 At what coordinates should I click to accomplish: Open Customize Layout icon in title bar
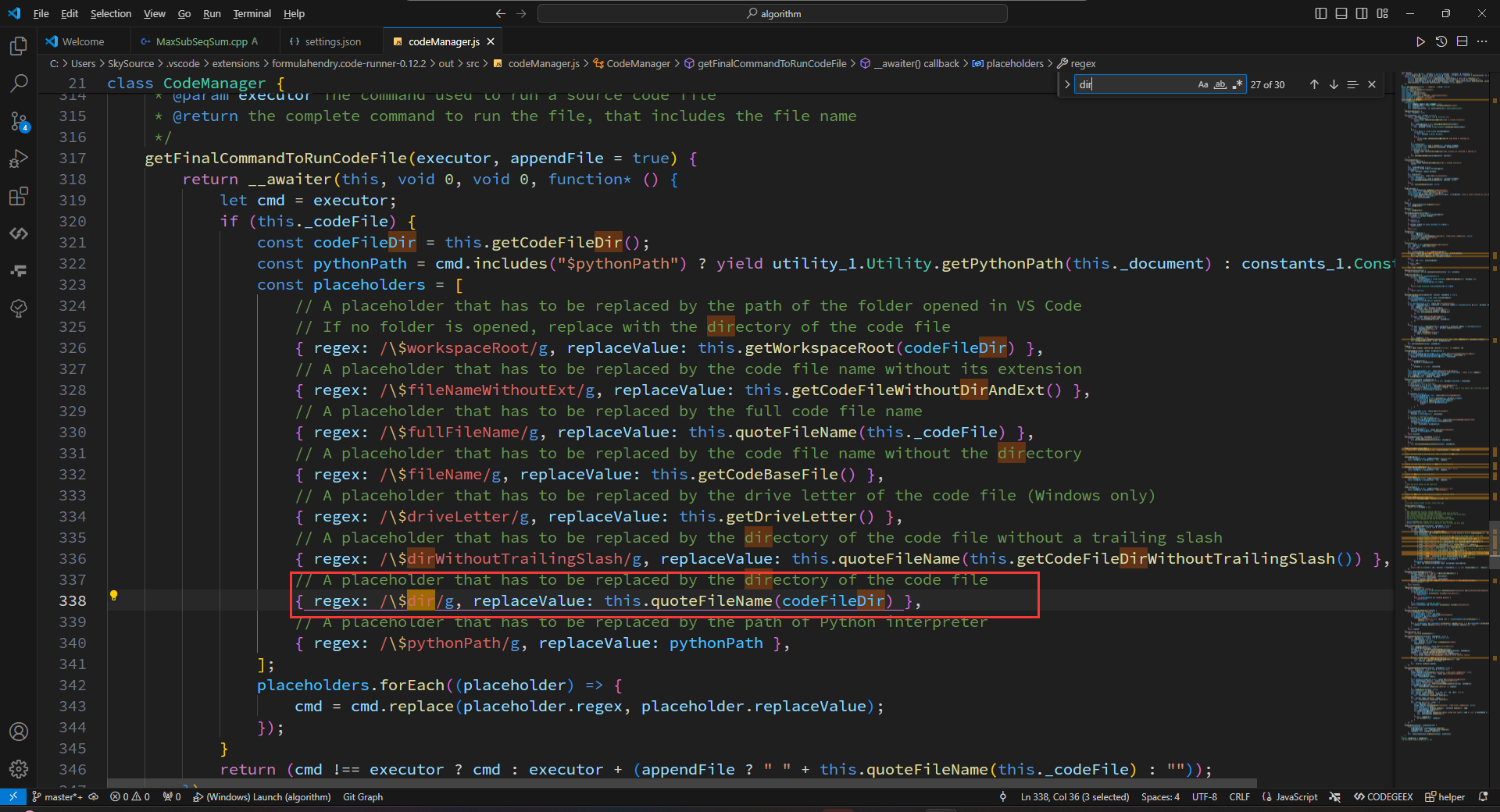click(1383, 13)
